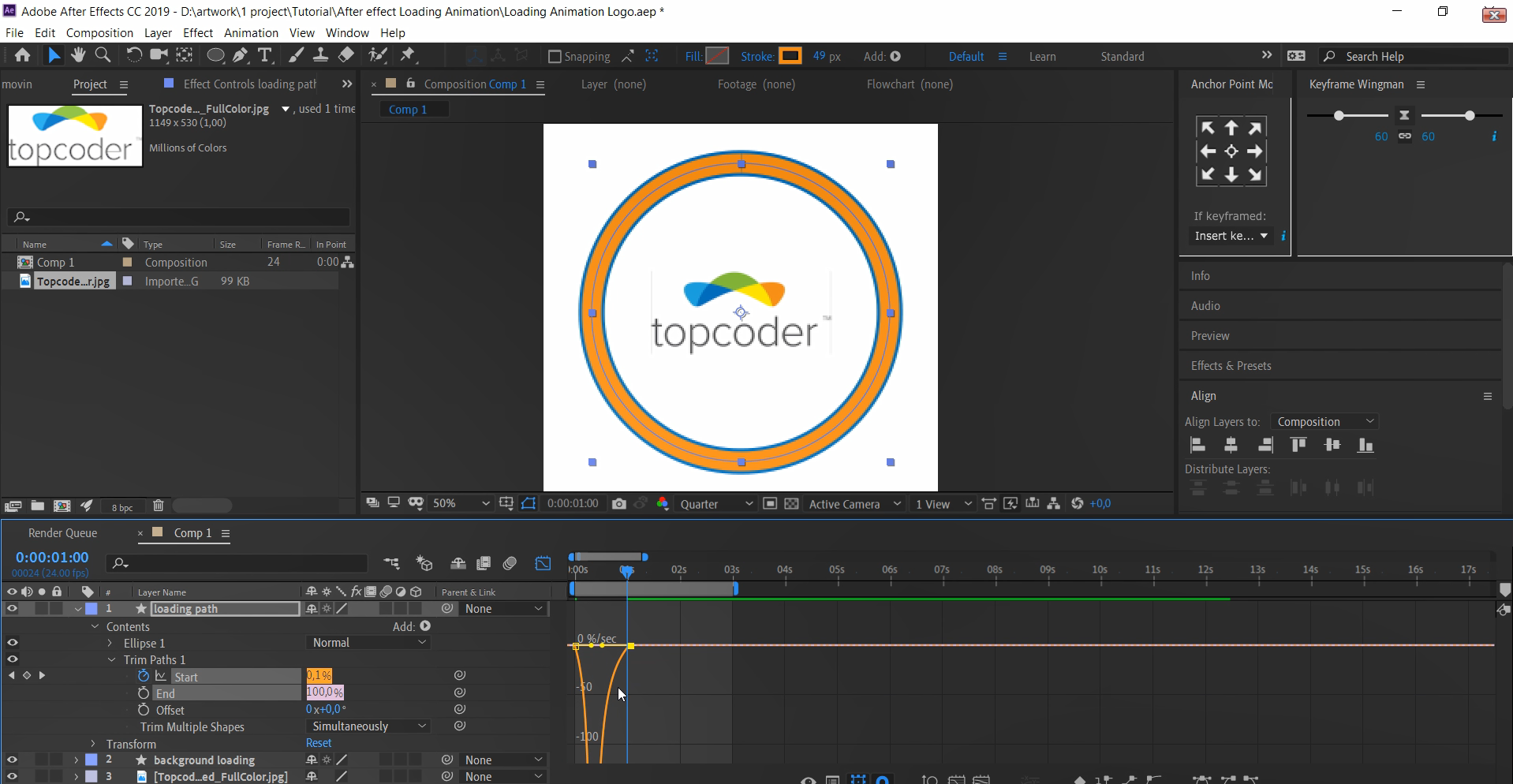Switch to the Effect Controls tab

[x=249, y=84]
